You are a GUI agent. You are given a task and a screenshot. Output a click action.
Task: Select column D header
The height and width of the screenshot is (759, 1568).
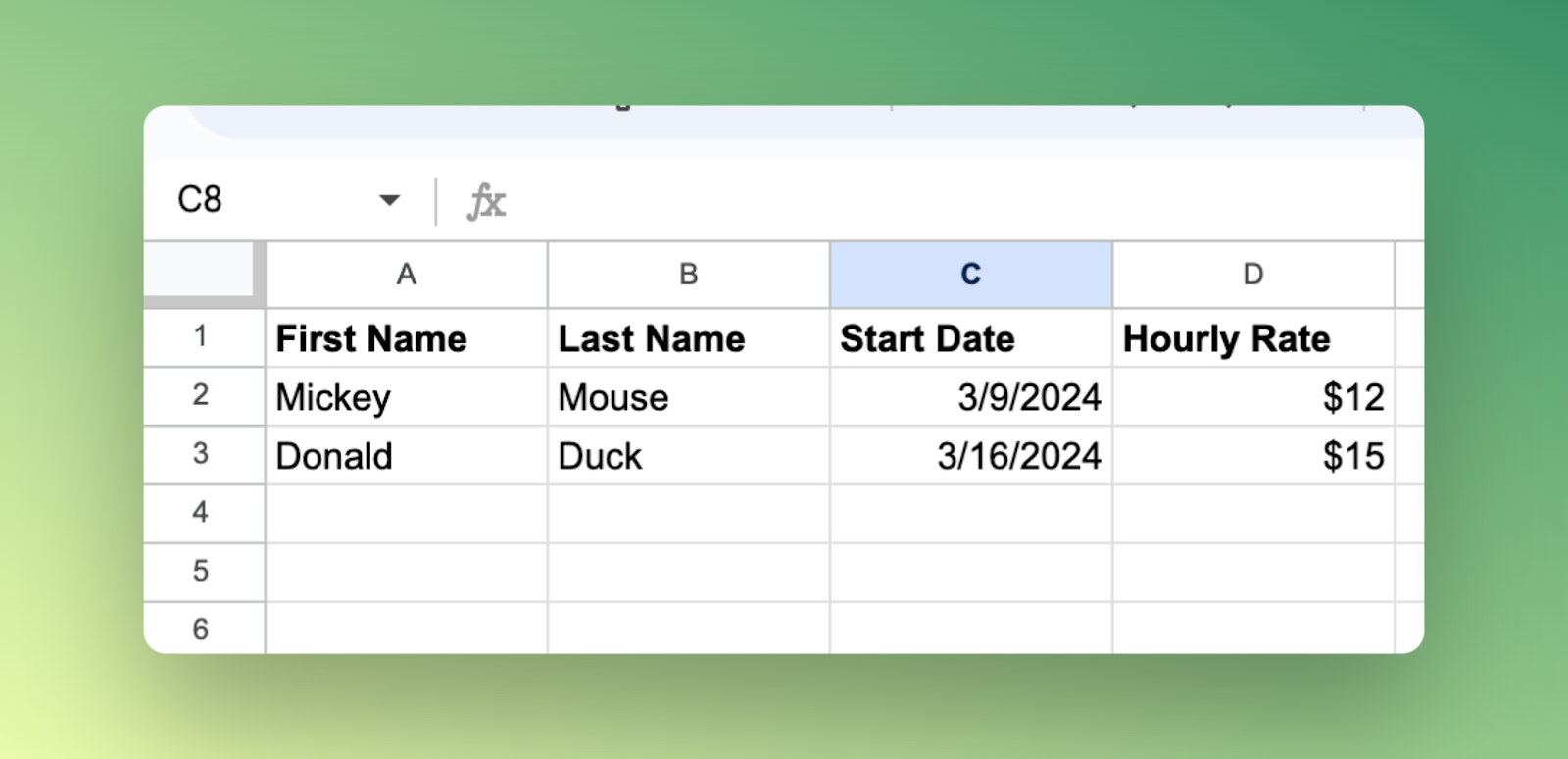click(x=1253, y=275)
